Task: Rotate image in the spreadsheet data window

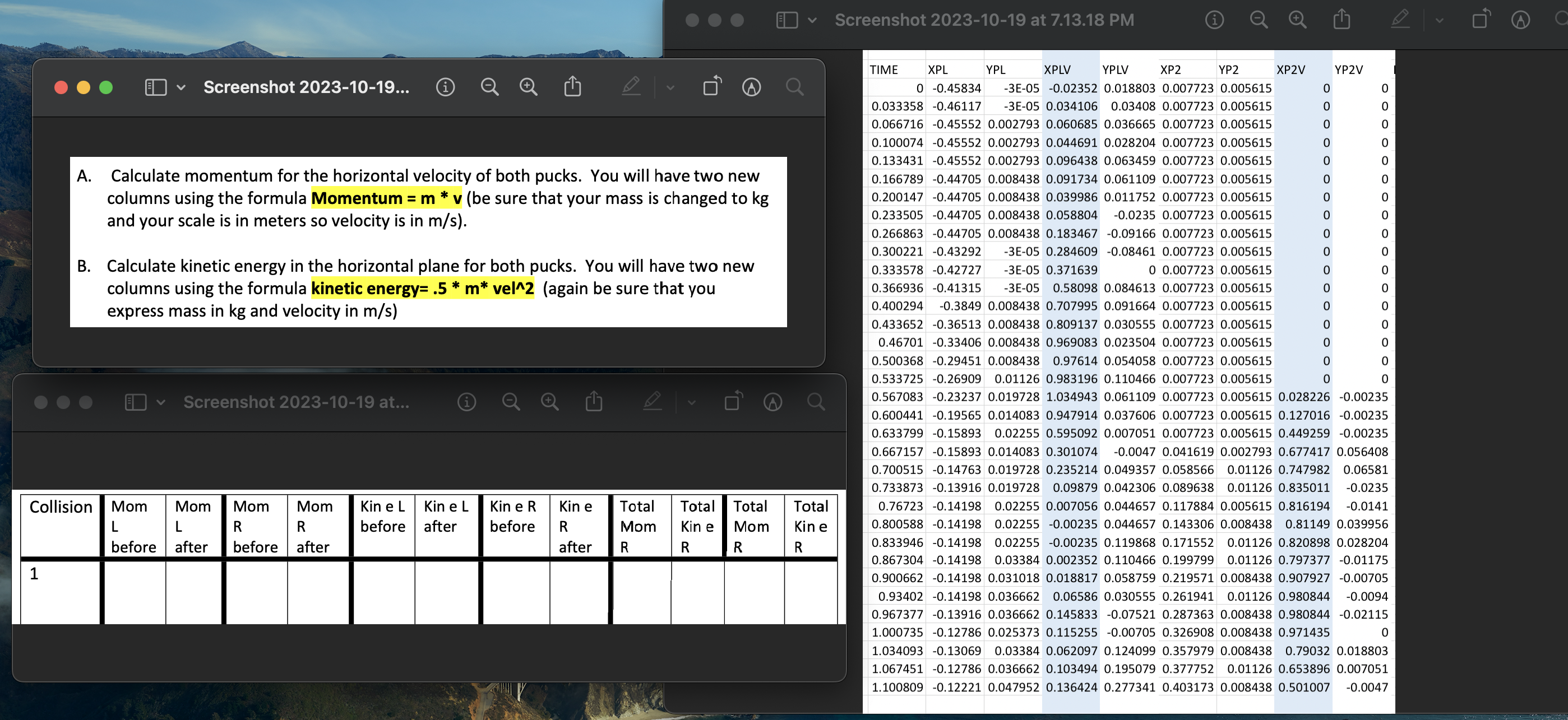Action: pos(1481,20)
